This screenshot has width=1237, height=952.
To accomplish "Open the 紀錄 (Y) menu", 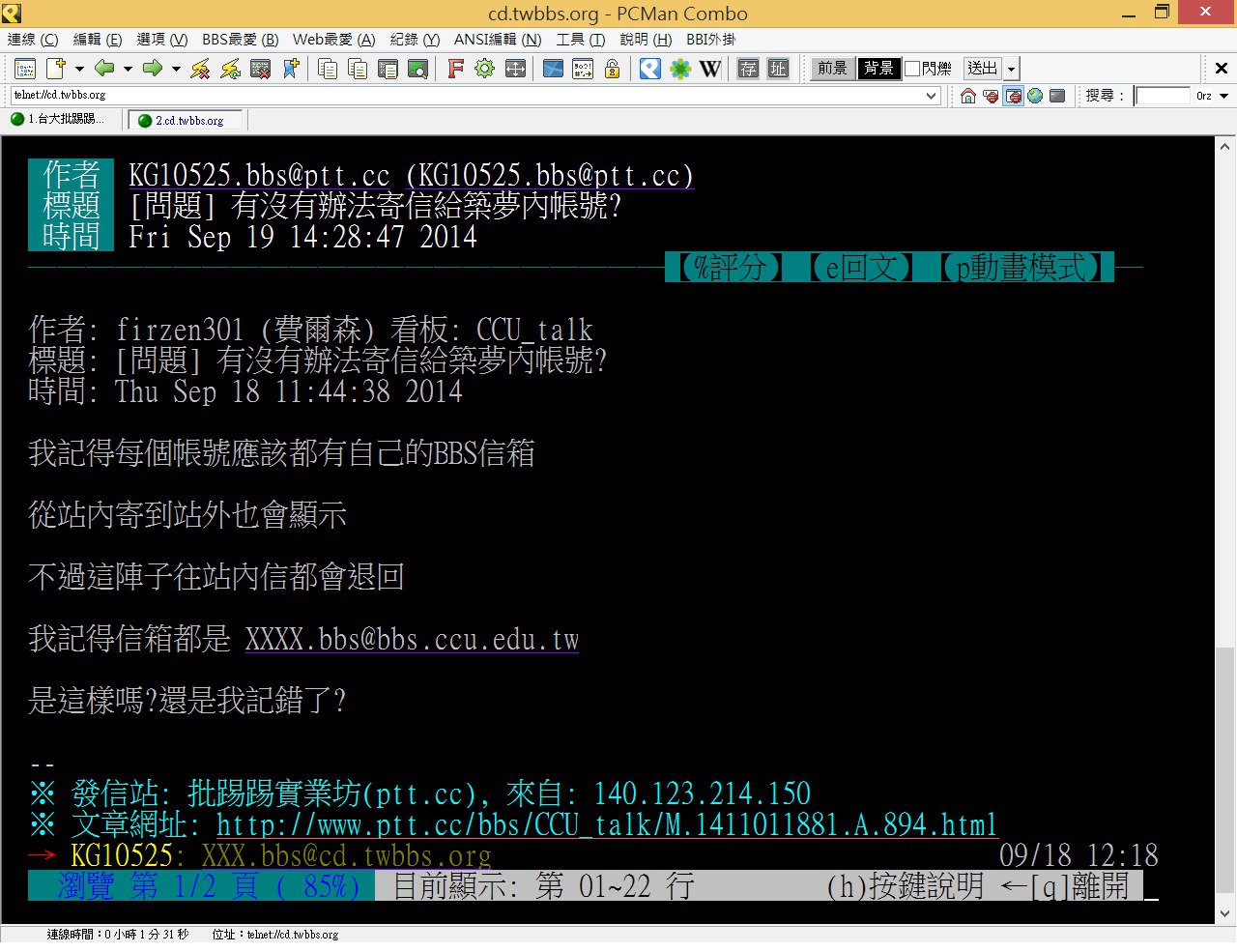I will coord(415,40).
